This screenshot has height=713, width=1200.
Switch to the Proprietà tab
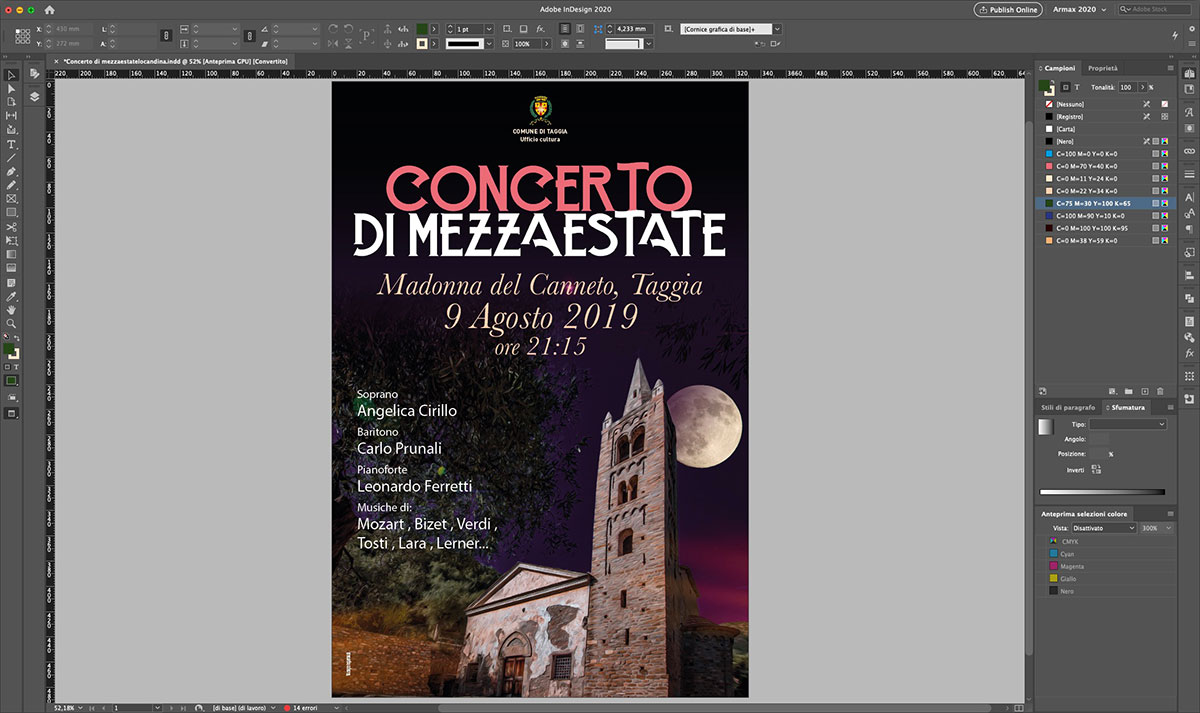tap(1103, 68)
